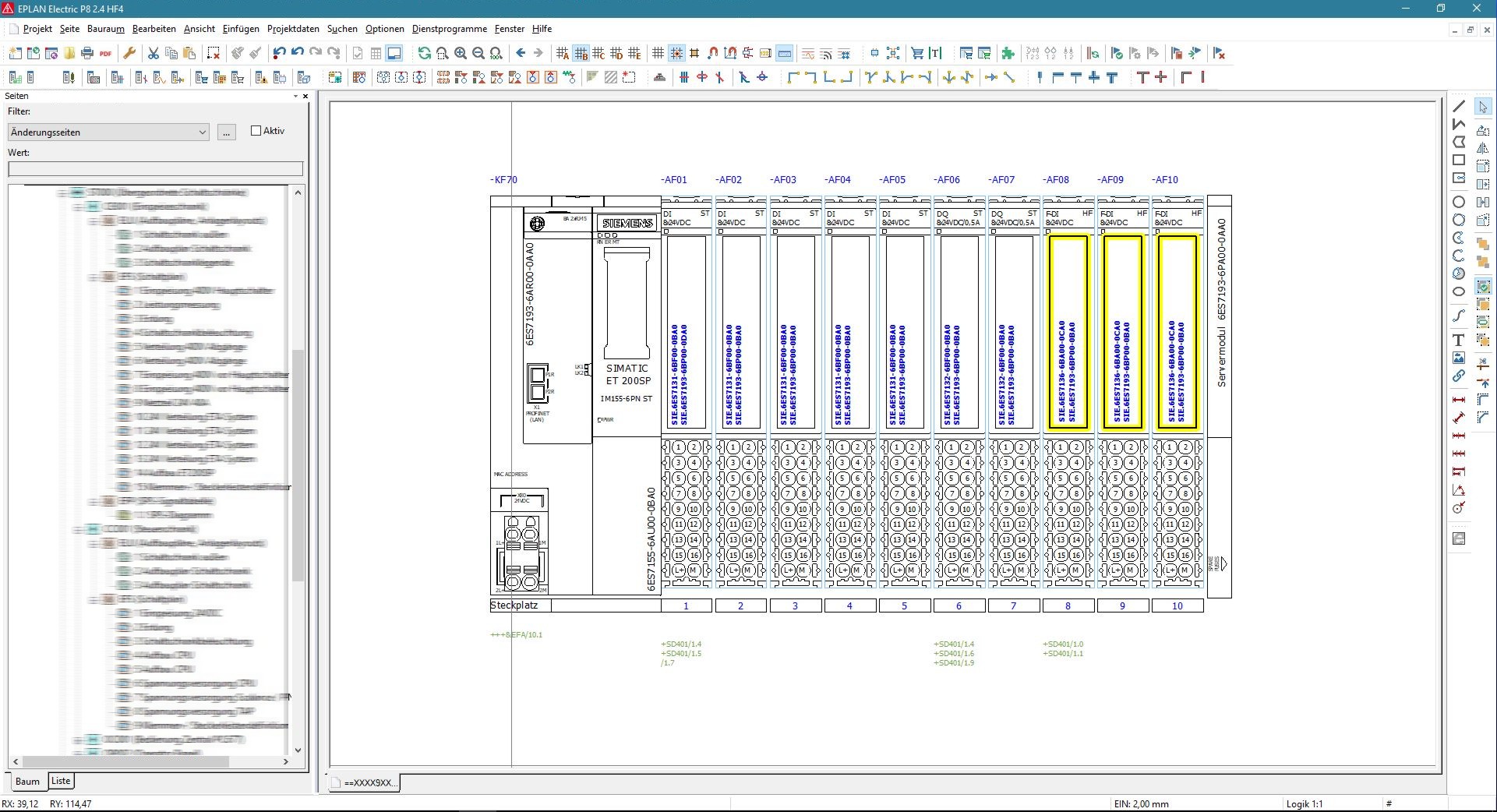Open the Projektdaten menu
Viewport: 1497px width, 812px height.
(x=293, y=29)
